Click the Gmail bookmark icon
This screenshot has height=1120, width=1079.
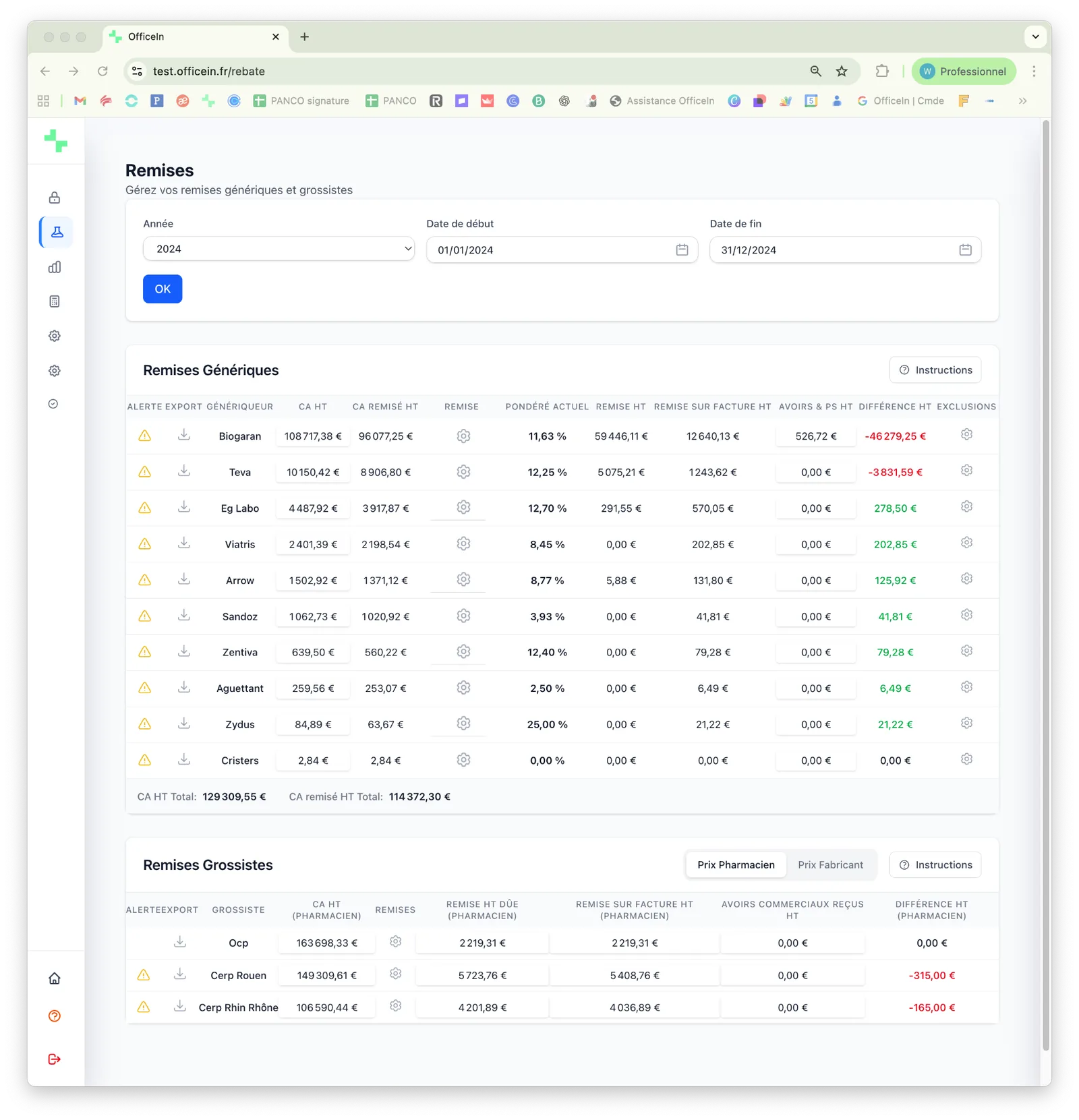coord(80,100)
